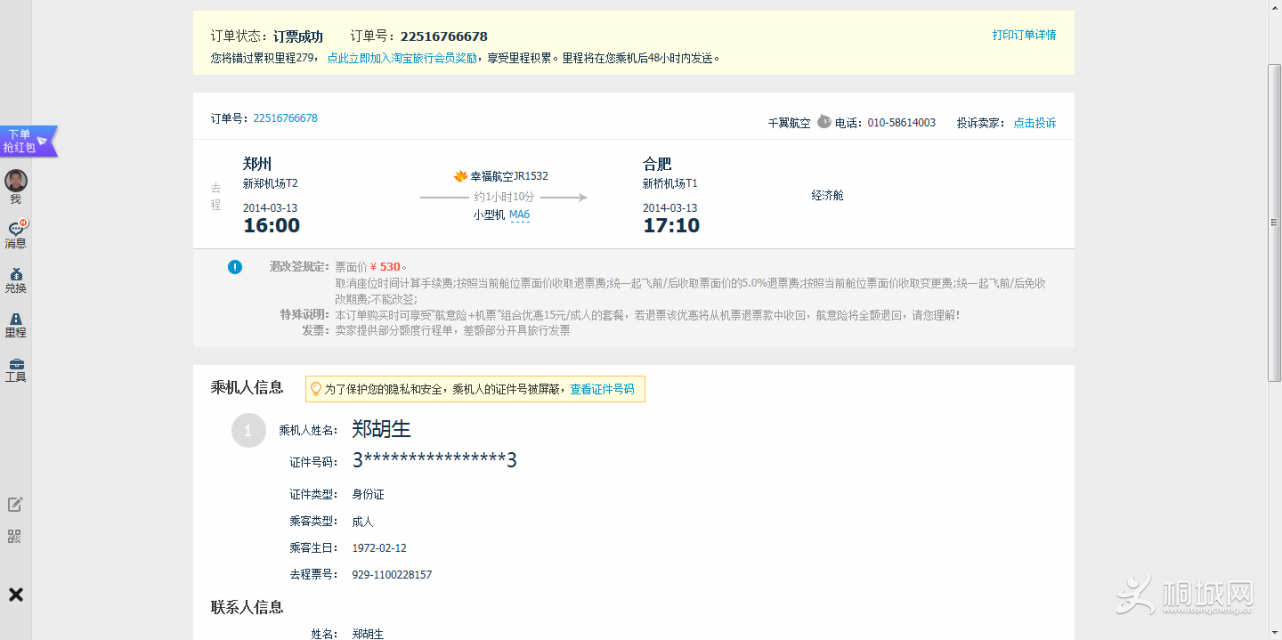Open the 兑换 exchange sidebar icon
The height and width of the screenshot is (640, 1282).
coord(15,279)
